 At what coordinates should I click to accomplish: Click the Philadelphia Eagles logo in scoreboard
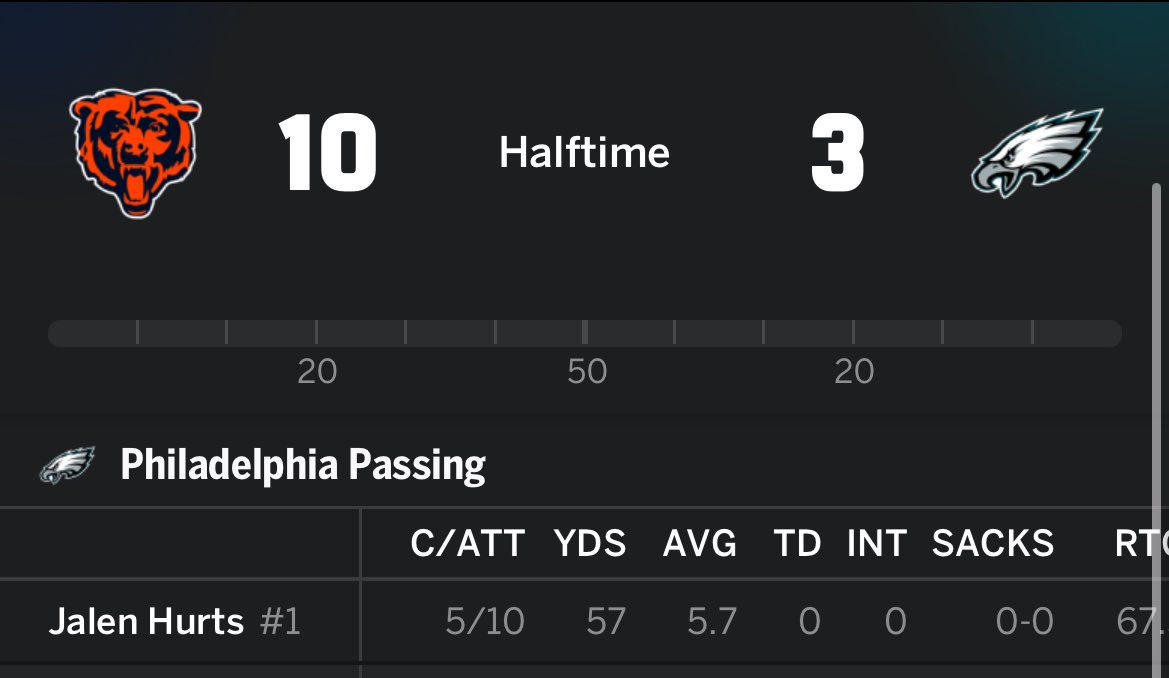tap(1037, 153)
